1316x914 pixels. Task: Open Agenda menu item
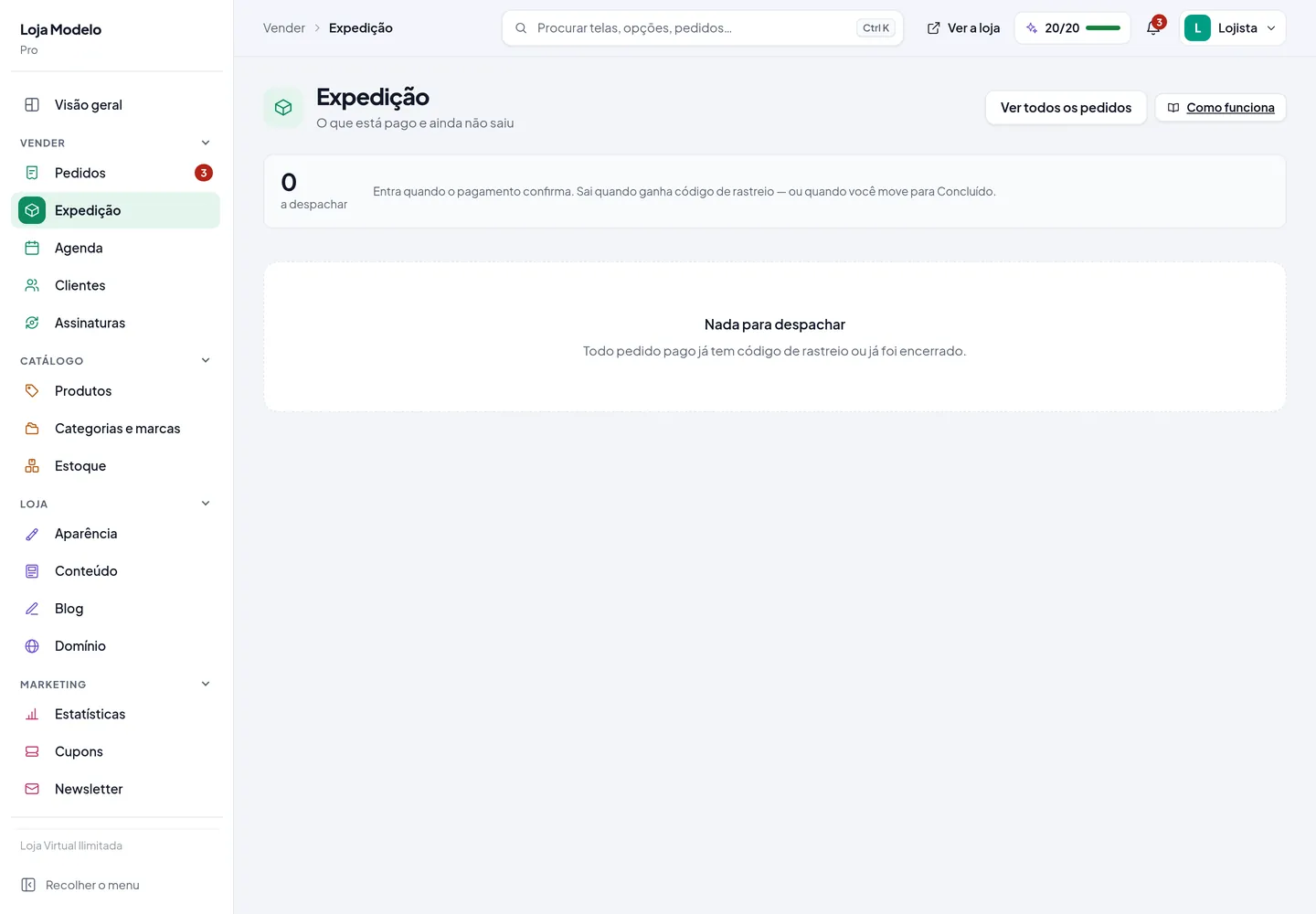pos(116,248)
